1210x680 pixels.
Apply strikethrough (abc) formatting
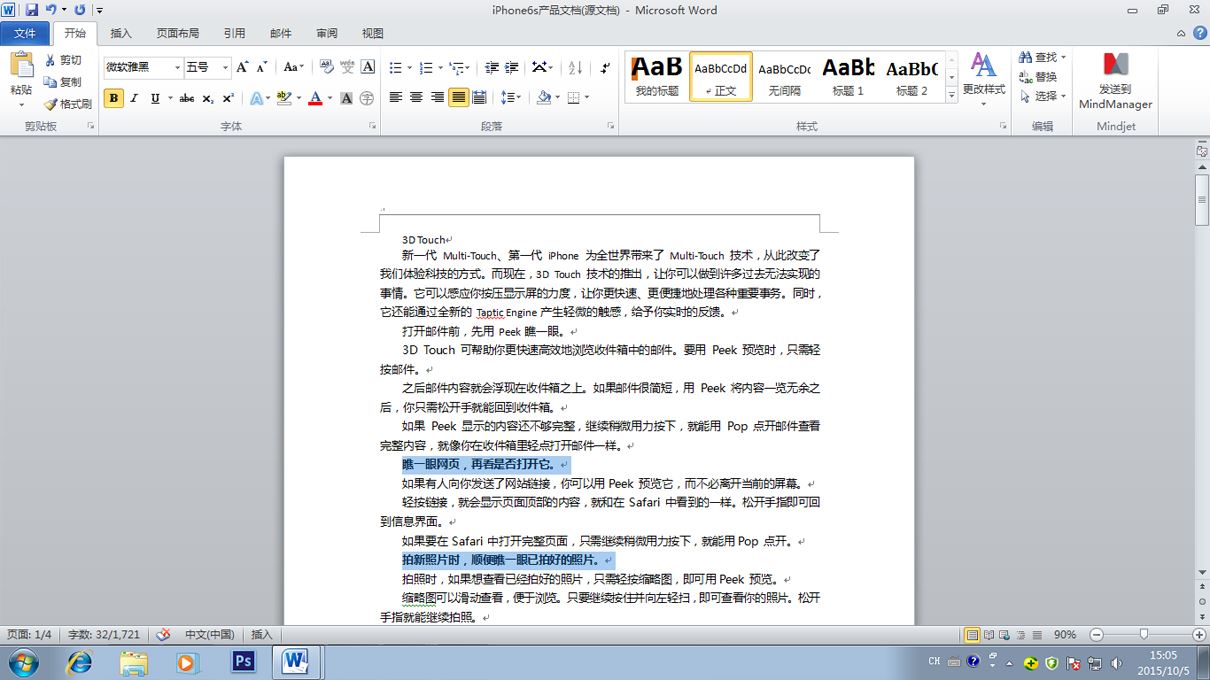(186, 98)
